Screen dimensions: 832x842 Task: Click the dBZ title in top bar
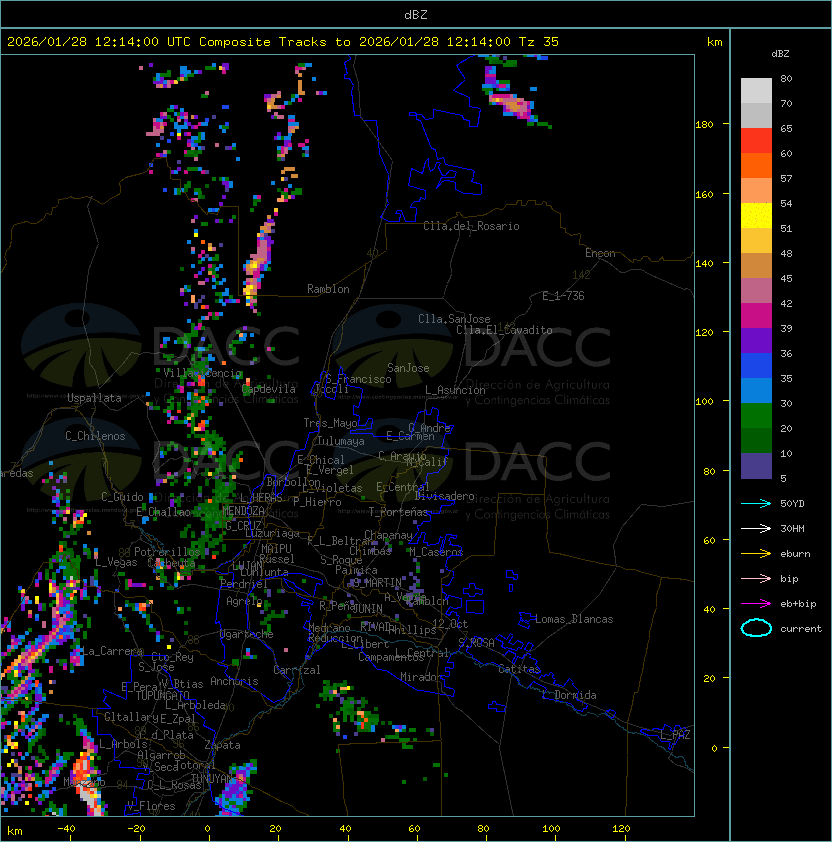point(416,14)
